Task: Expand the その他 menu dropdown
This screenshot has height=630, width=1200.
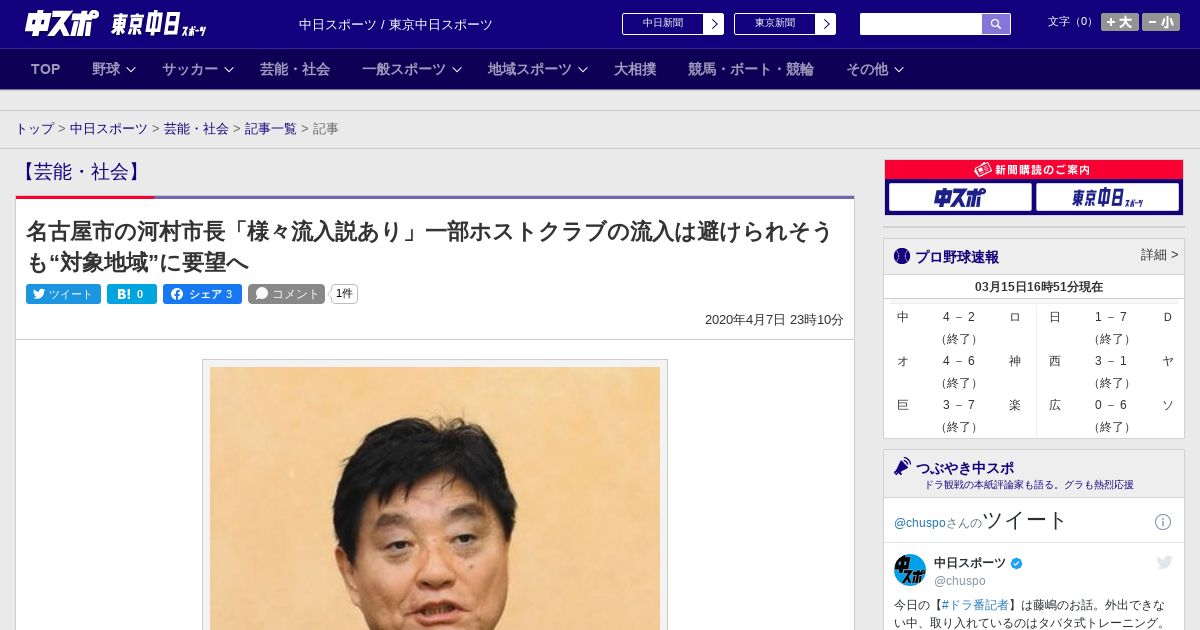Action: [x=874, y=69]
